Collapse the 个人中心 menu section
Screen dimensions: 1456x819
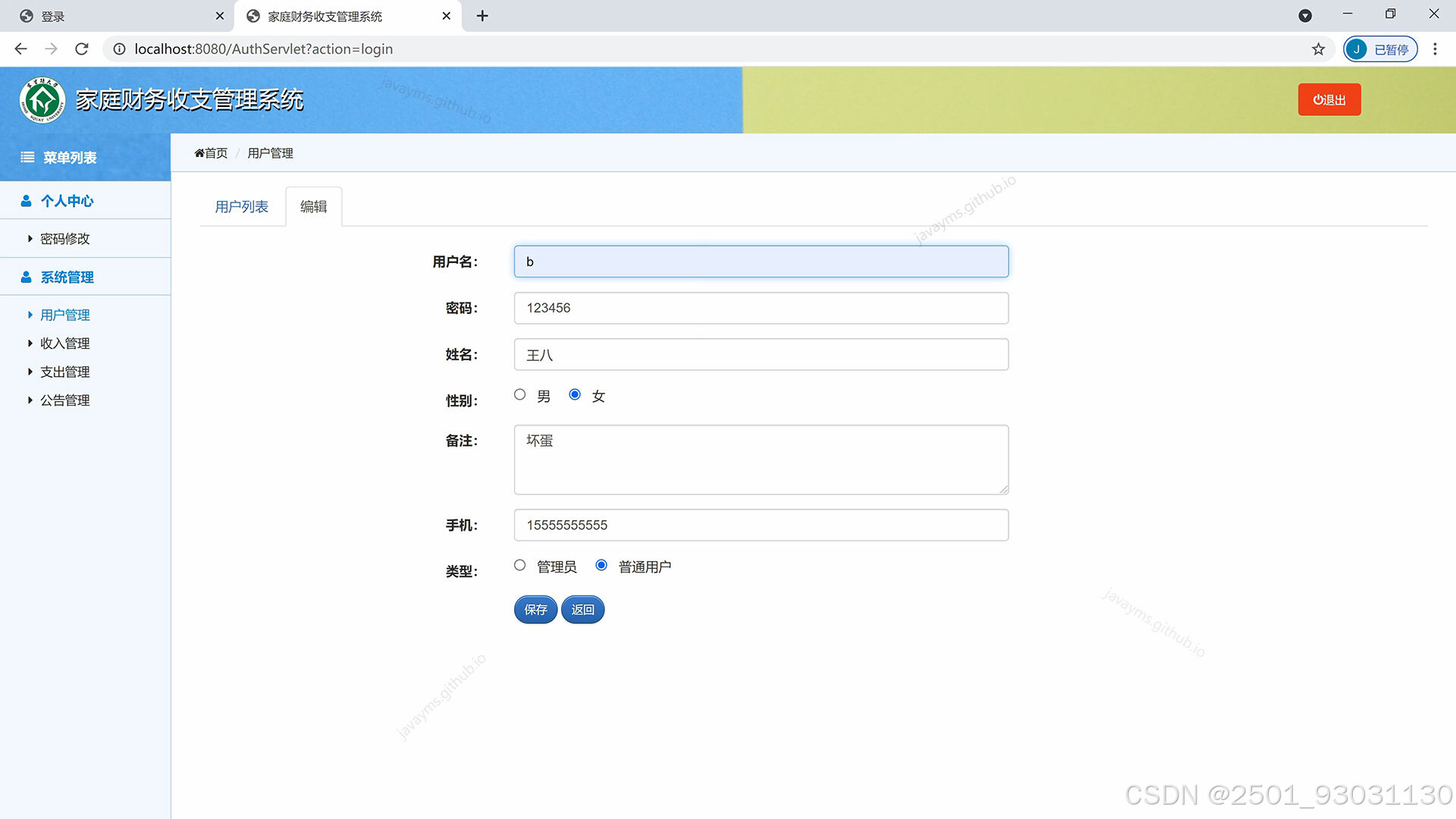tap(85, 201)
